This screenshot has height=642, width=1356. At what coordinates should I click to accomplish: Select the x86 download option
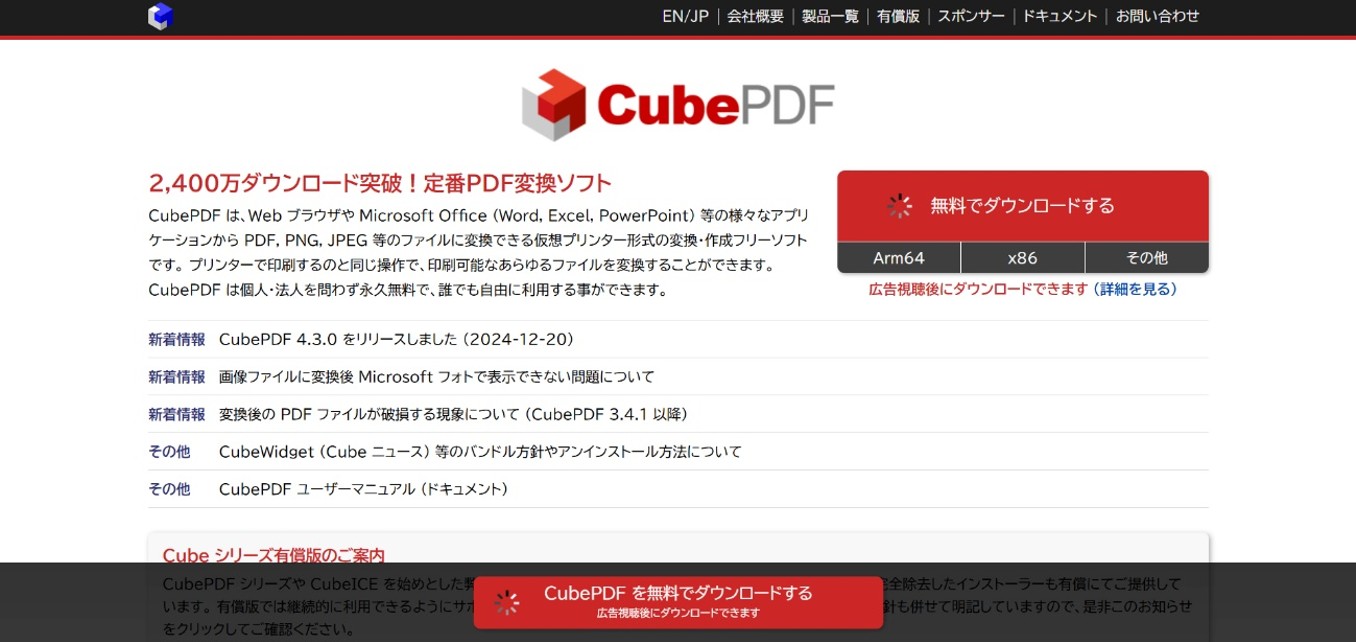(1022, 257)
